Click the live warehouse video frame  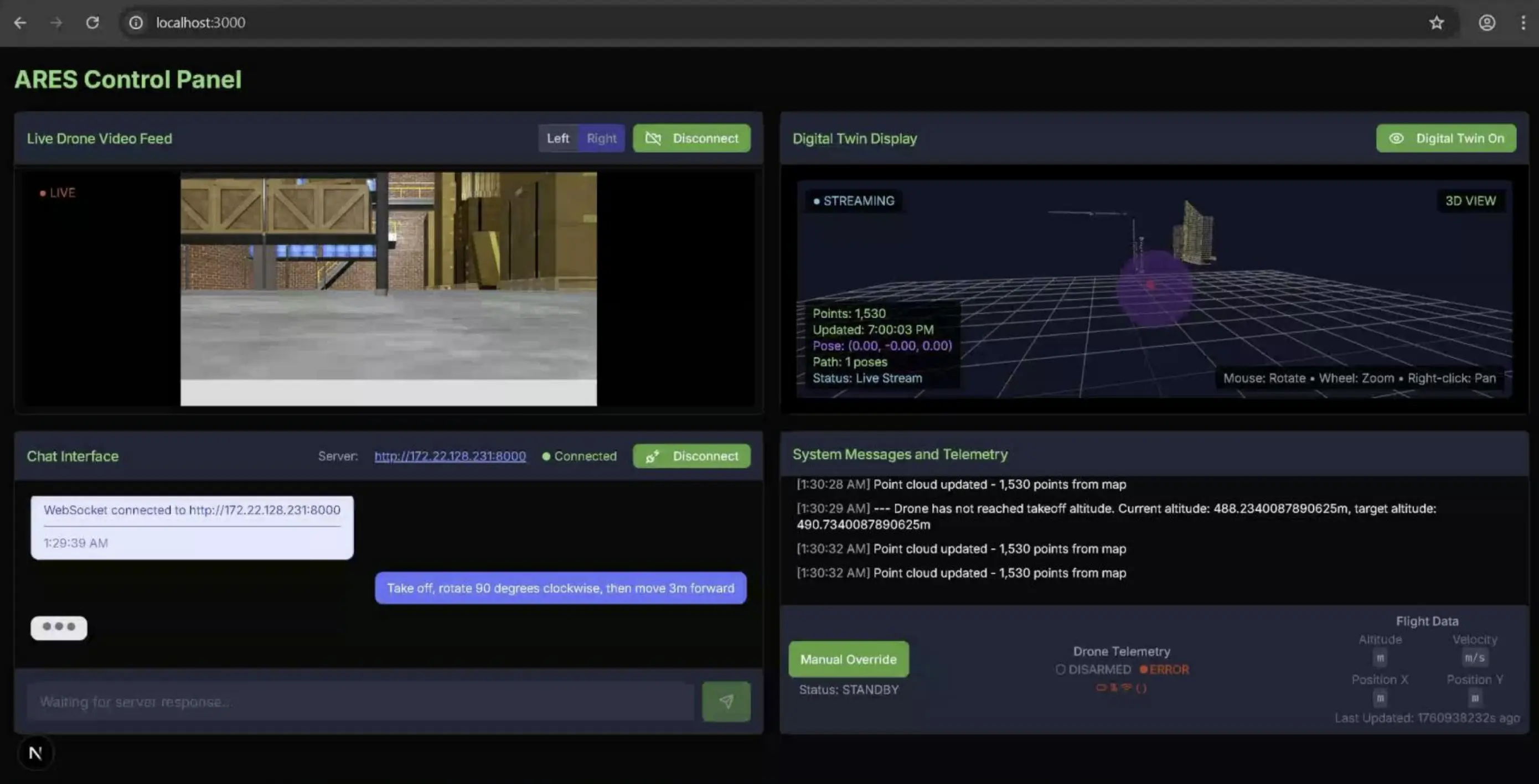pos(388,288)
